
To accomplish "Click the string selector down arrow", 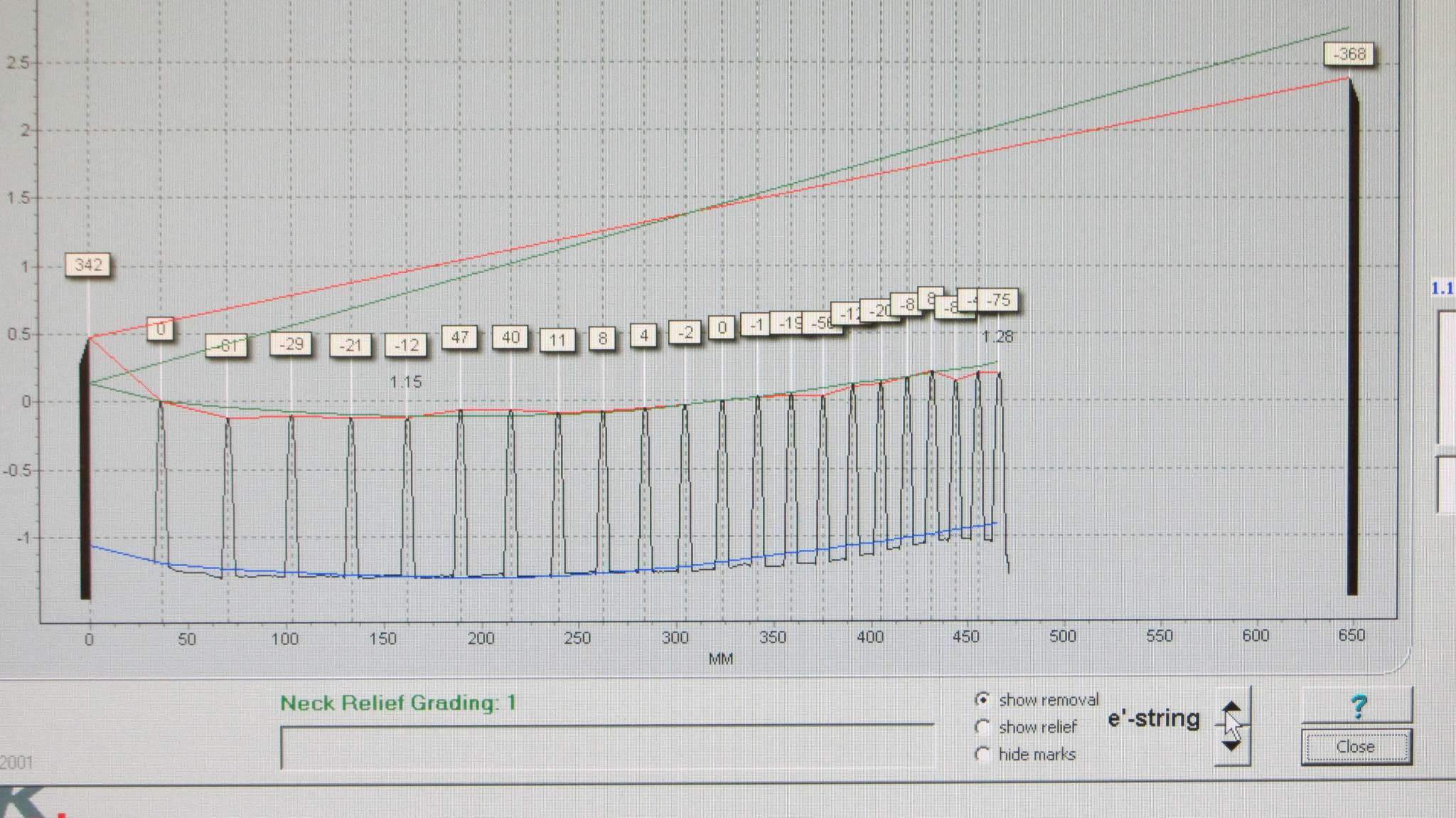I will tap(1232, 745).
